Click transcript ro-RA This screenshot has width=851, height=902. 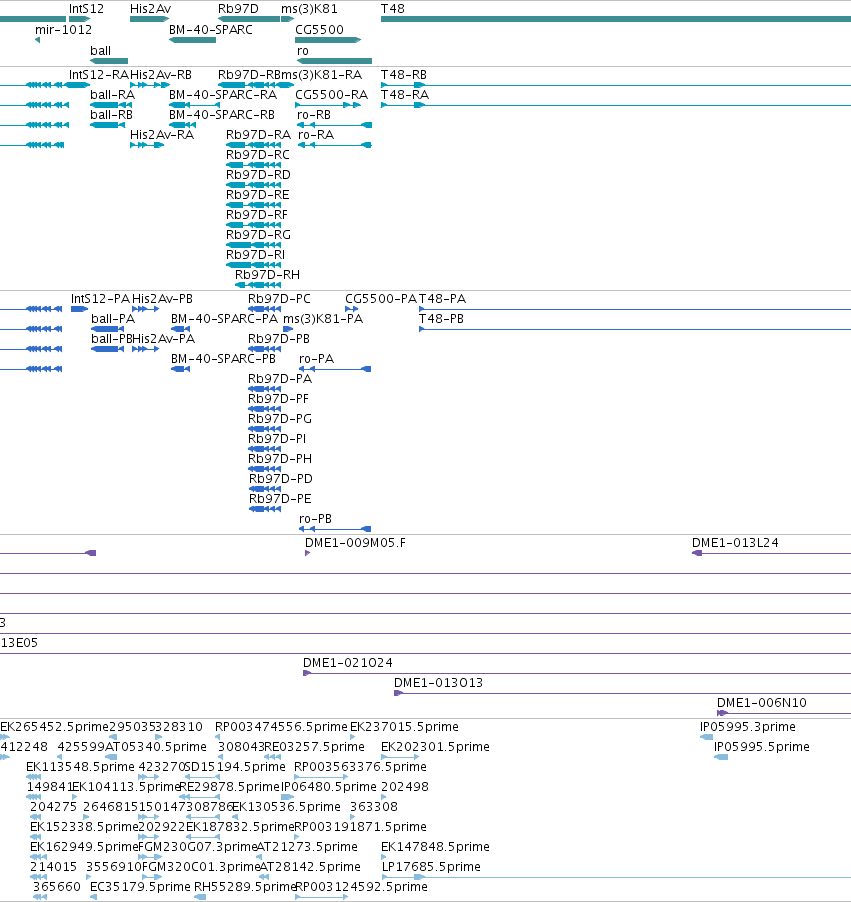[316, 135]
